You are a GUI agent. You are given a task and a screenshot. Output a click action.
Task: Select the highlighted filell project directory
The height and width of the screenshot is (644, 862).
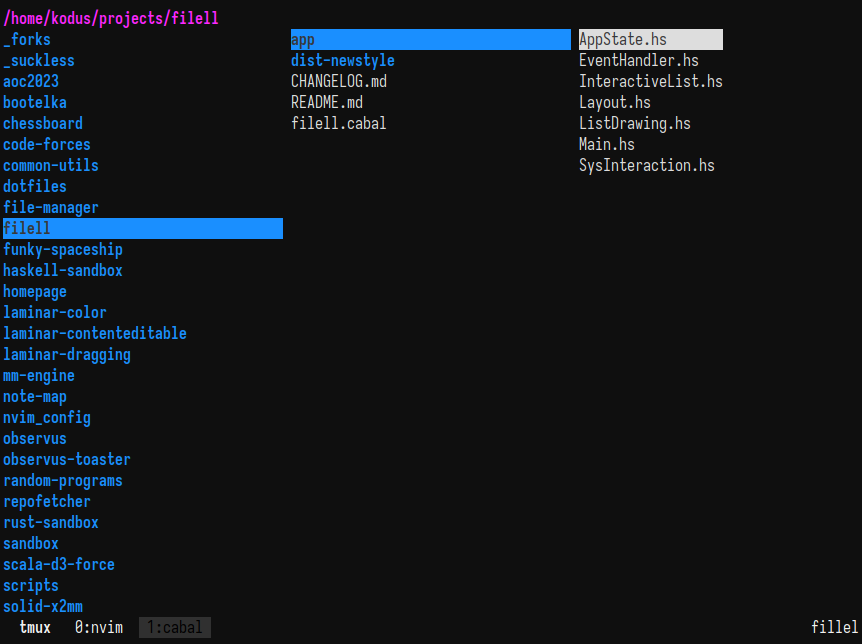(143, 228)
